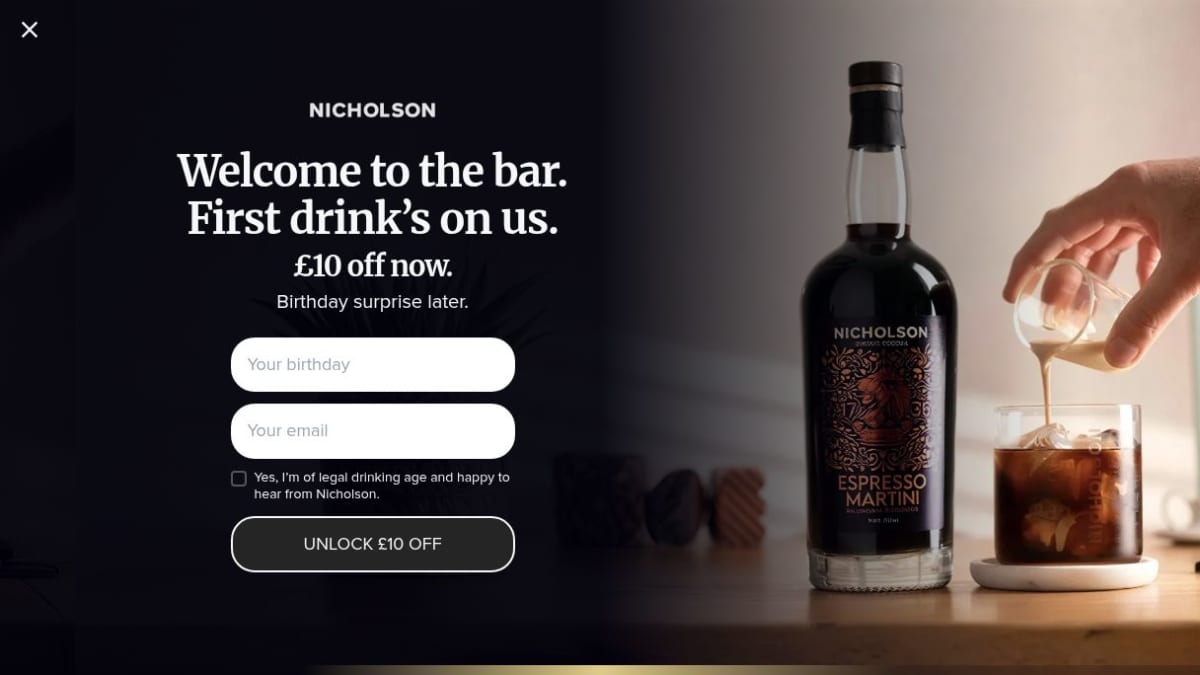The width and height of the screenshot is (1200, 675).
Task: Click the ornate copper pattern on the bottle
Action: pyautogui.click(x=880, y=408)
